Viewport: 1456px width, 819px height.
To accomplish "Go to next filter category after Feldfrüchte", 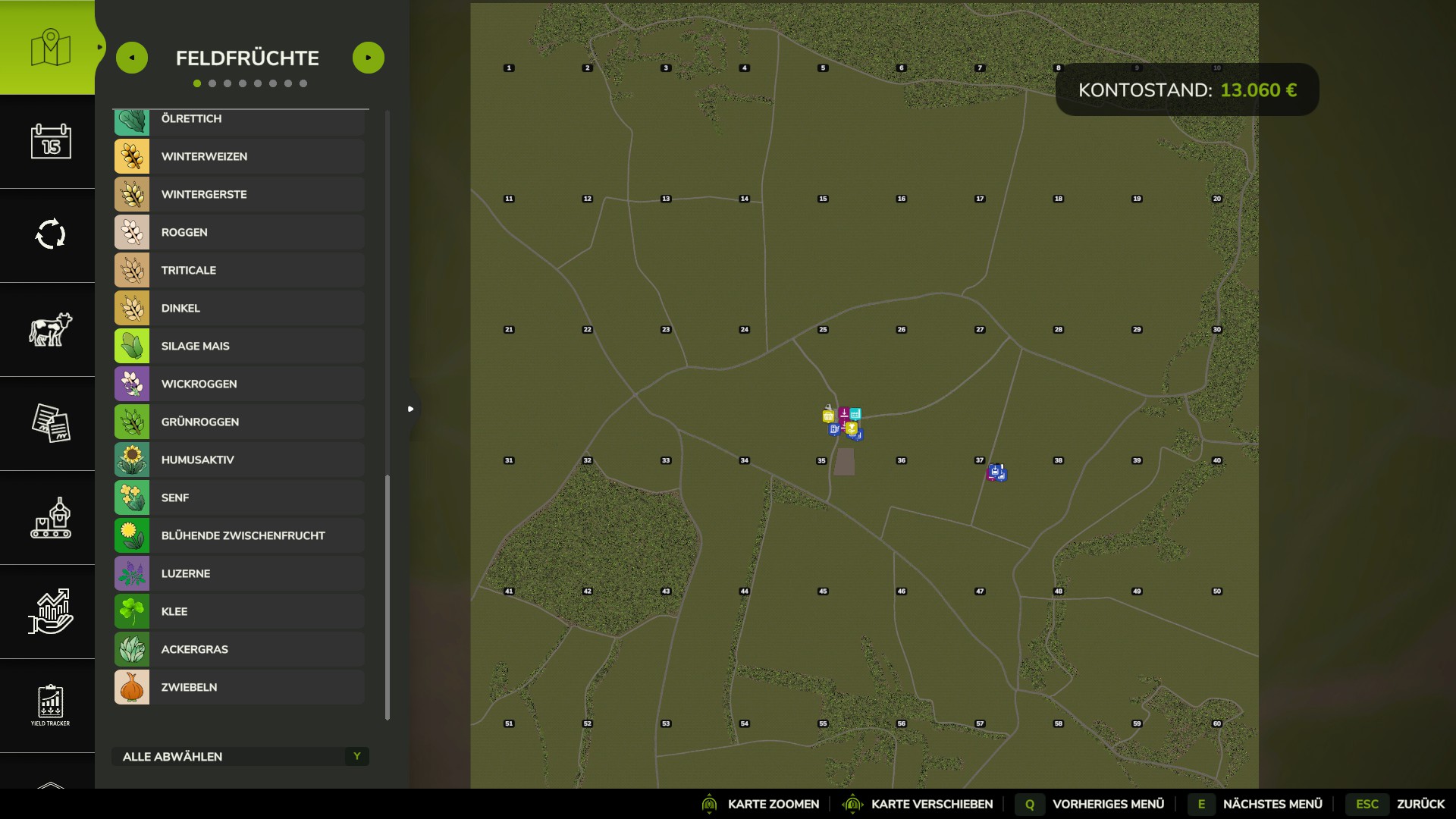I will (369, 58).
